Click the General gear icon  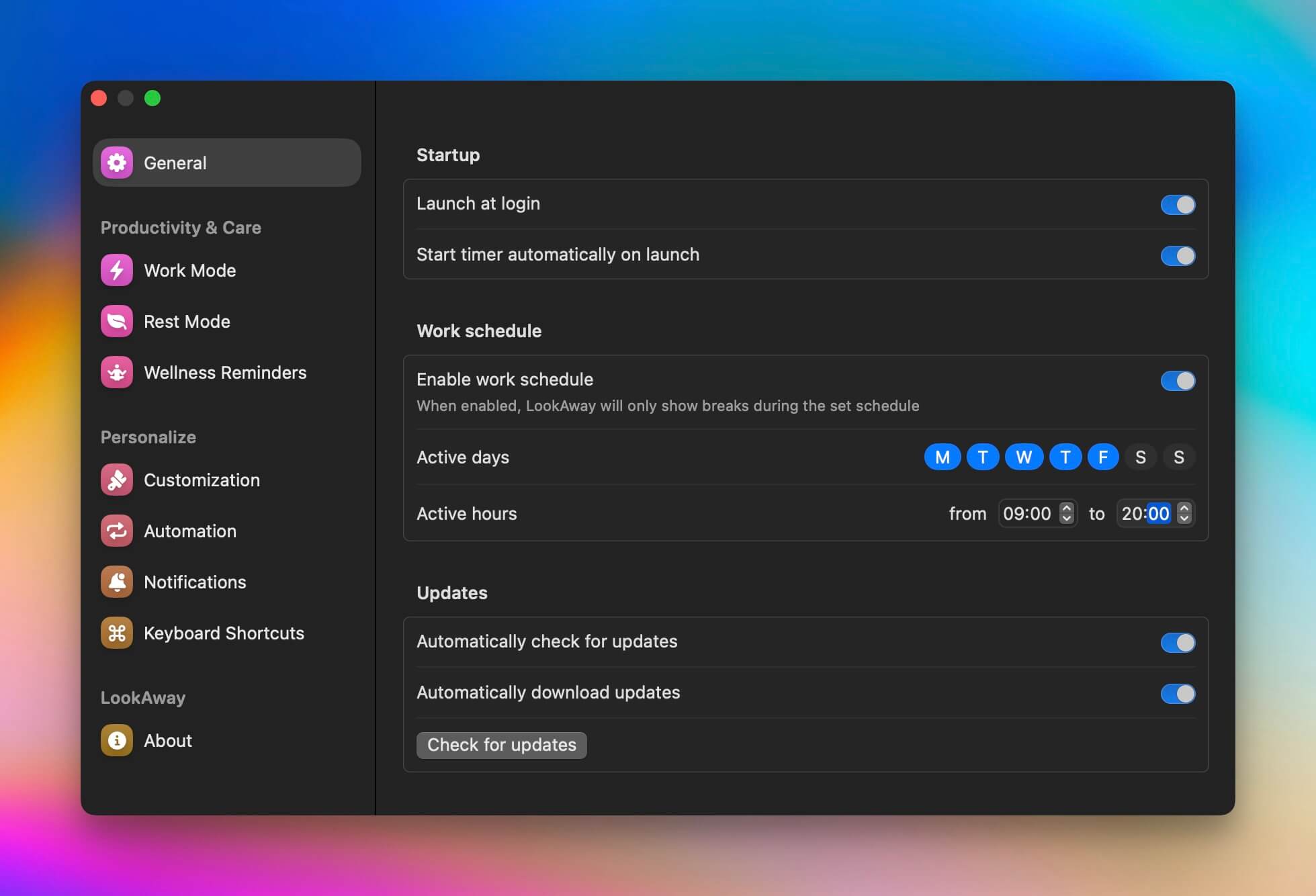click(117, 163)
